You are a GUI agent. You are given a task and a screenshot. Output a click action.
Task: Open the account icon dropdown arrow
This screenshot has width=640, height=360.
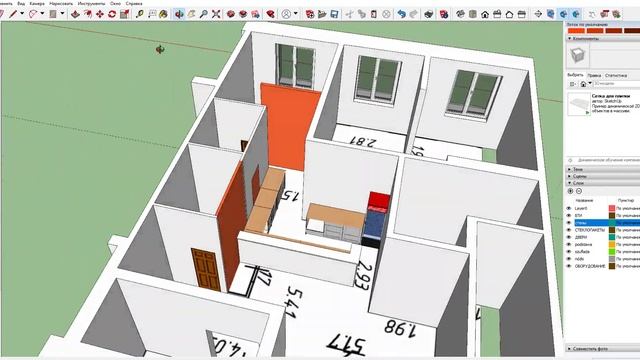pos(296,14)
